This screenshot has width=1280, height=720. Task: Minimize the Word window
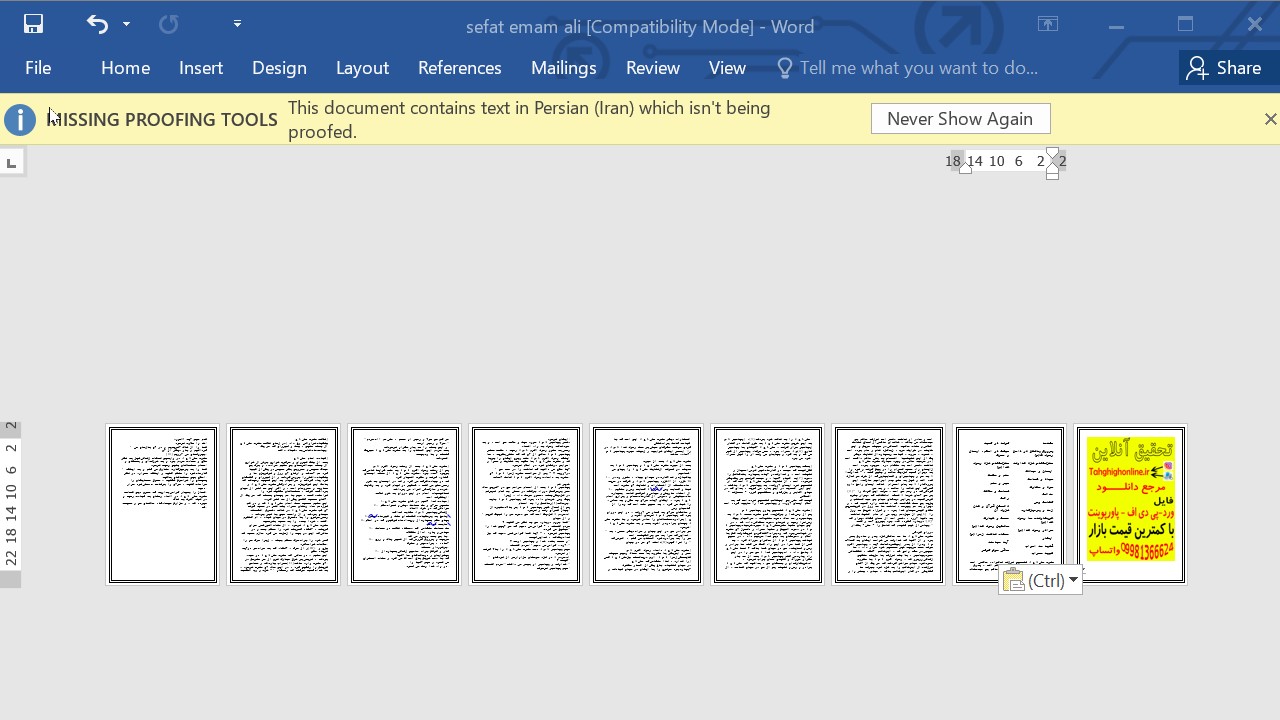click(1116, 25)
